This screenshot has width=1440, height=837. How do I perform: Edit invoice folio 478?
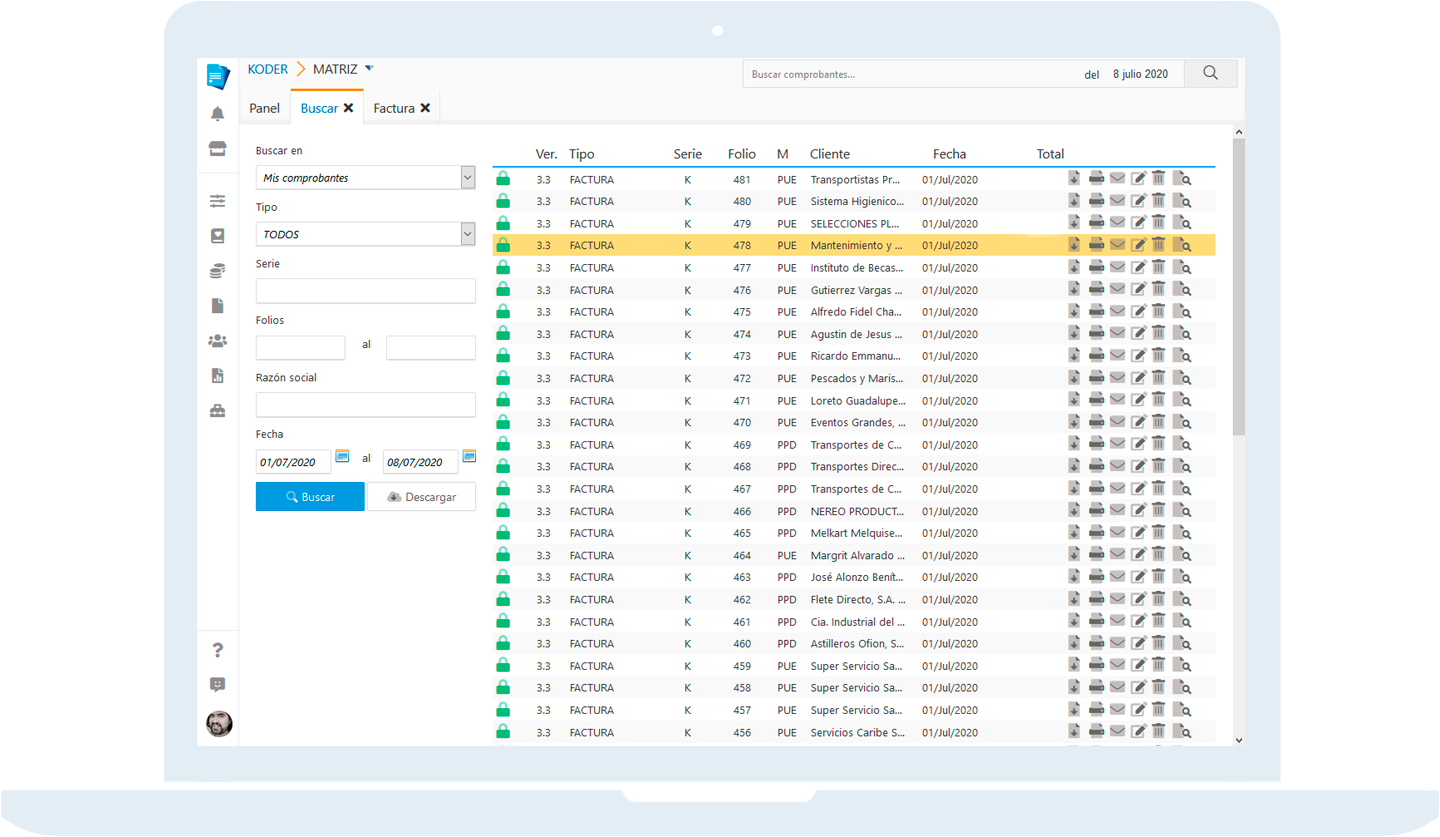pyautogui.click(x=1139, y=245)
